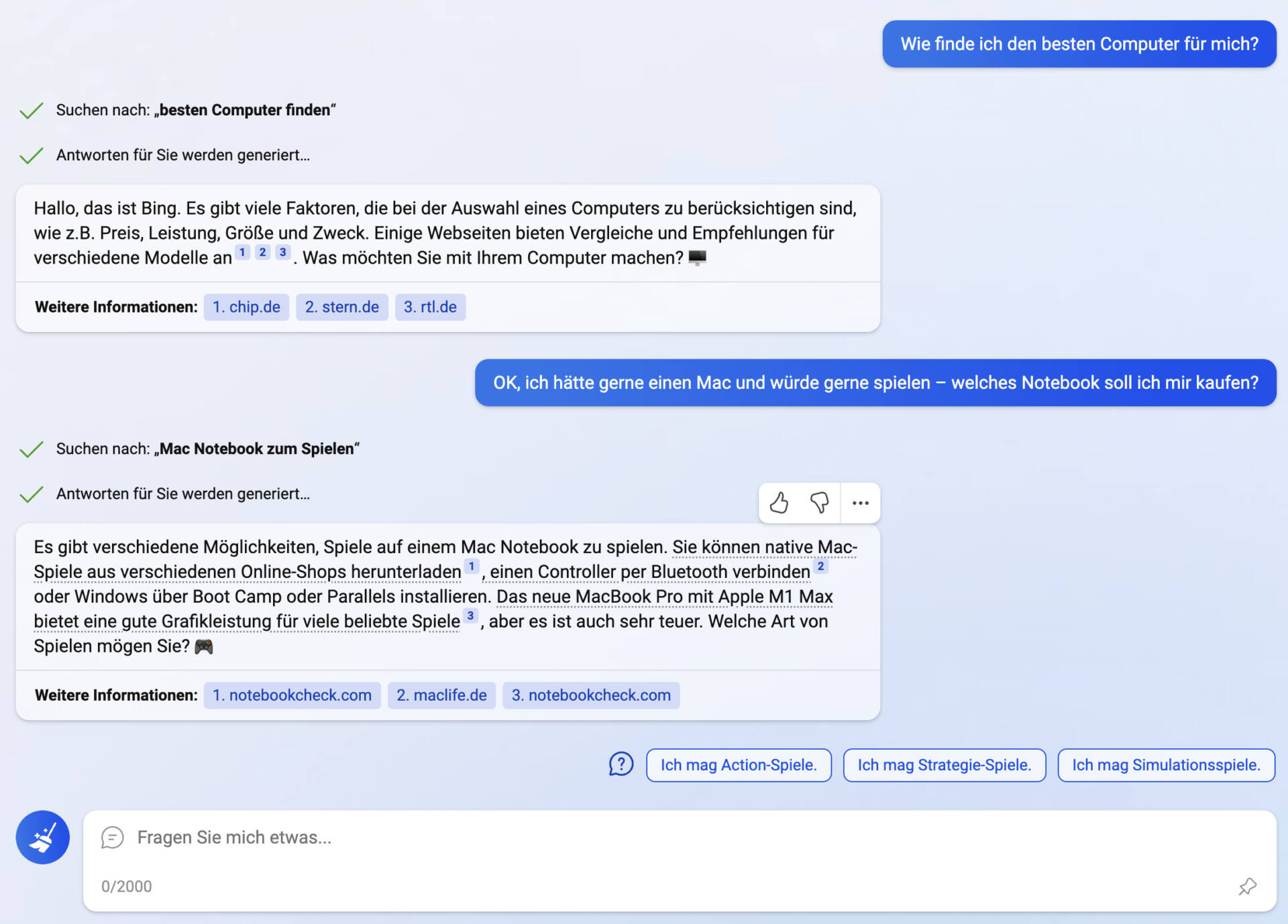Click the thumbs up like icon

click(779, 503)
